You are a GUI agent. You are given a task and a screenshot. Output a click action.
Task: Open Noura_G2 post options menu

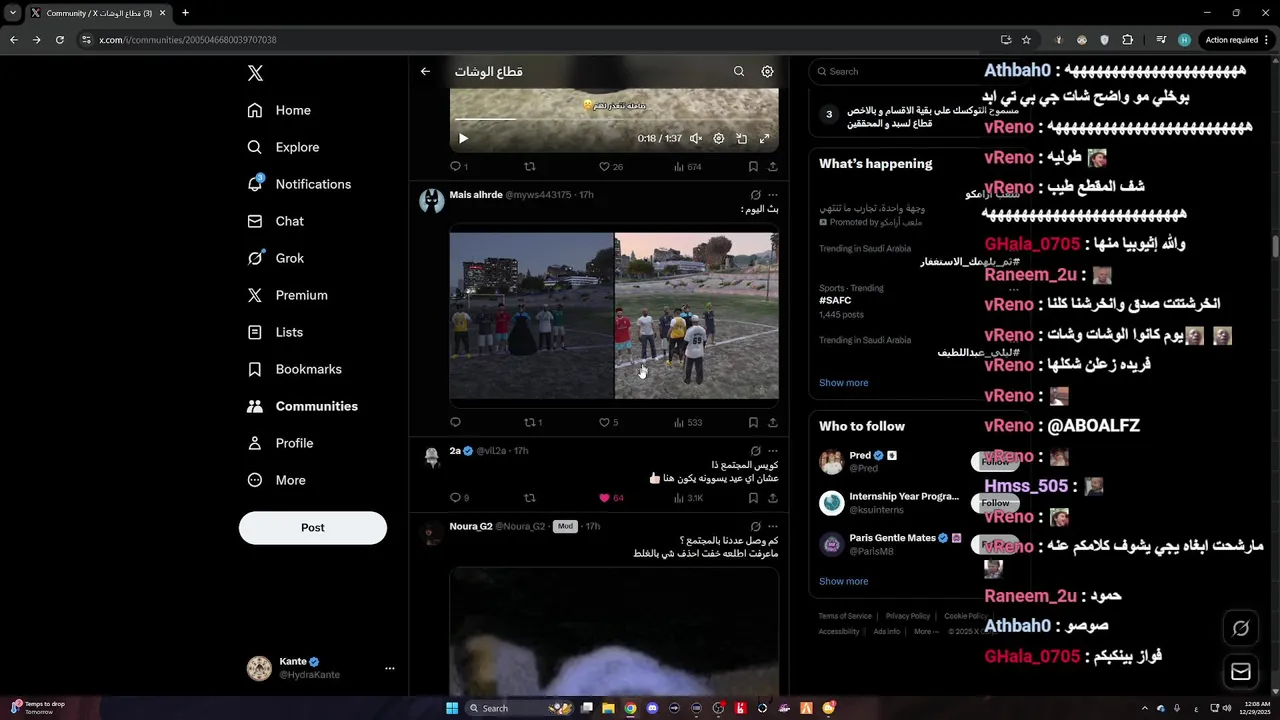[x=773, y=526]
